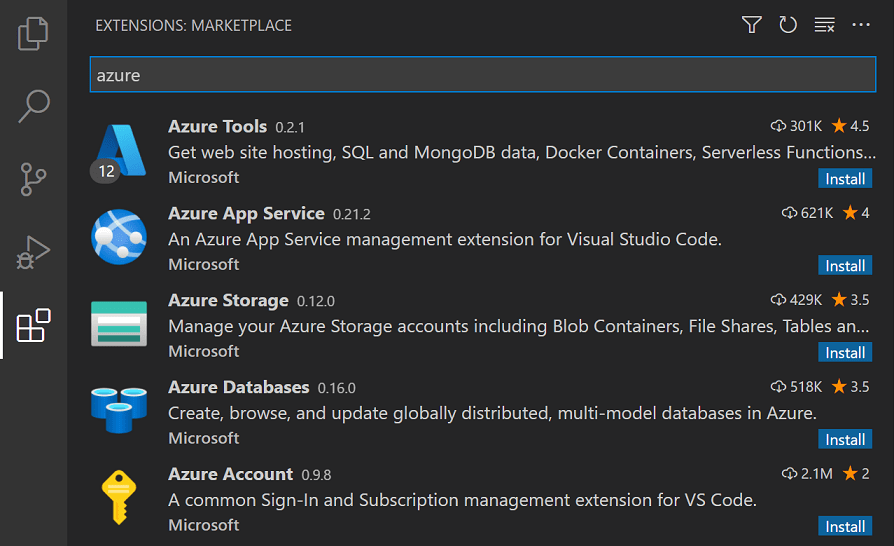The height and width of the screenshot is (546, 894).
Task: Install the Azure Tools extension
Action: [845, 179]
